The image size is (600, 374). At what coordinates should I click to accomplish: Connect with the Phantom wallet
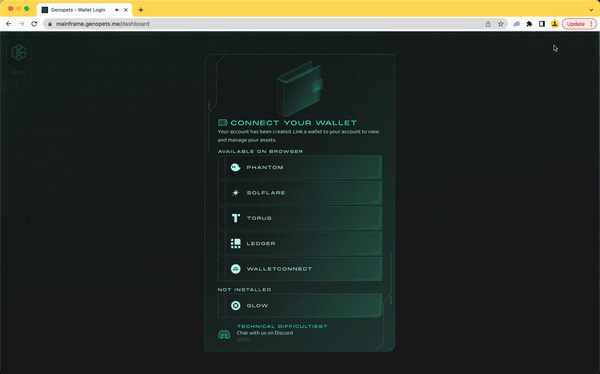pos(300,167)
